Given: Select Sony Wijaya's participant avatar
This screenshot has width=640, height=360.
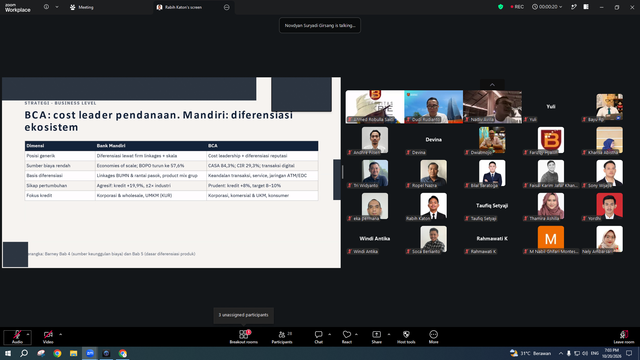Looking at the screenshot, I should pos(609,173).
